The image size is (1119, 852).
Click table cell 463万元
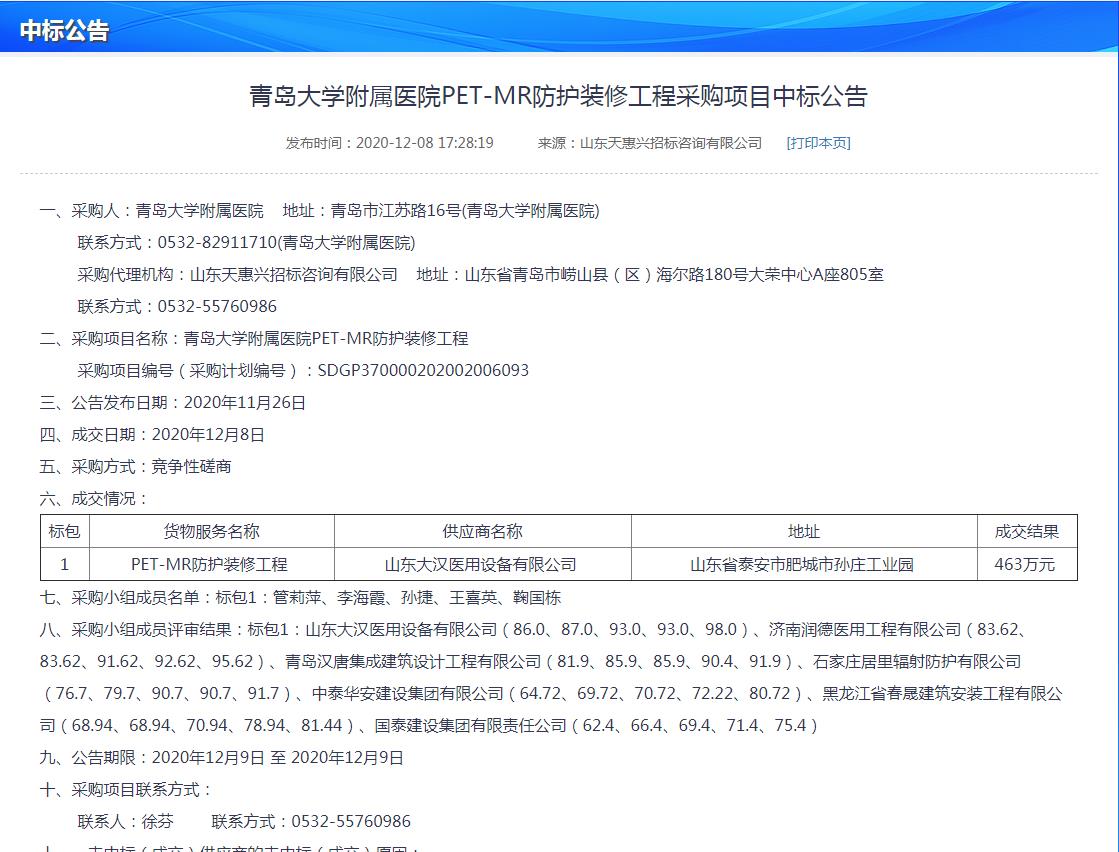[x=1025, y=564]
